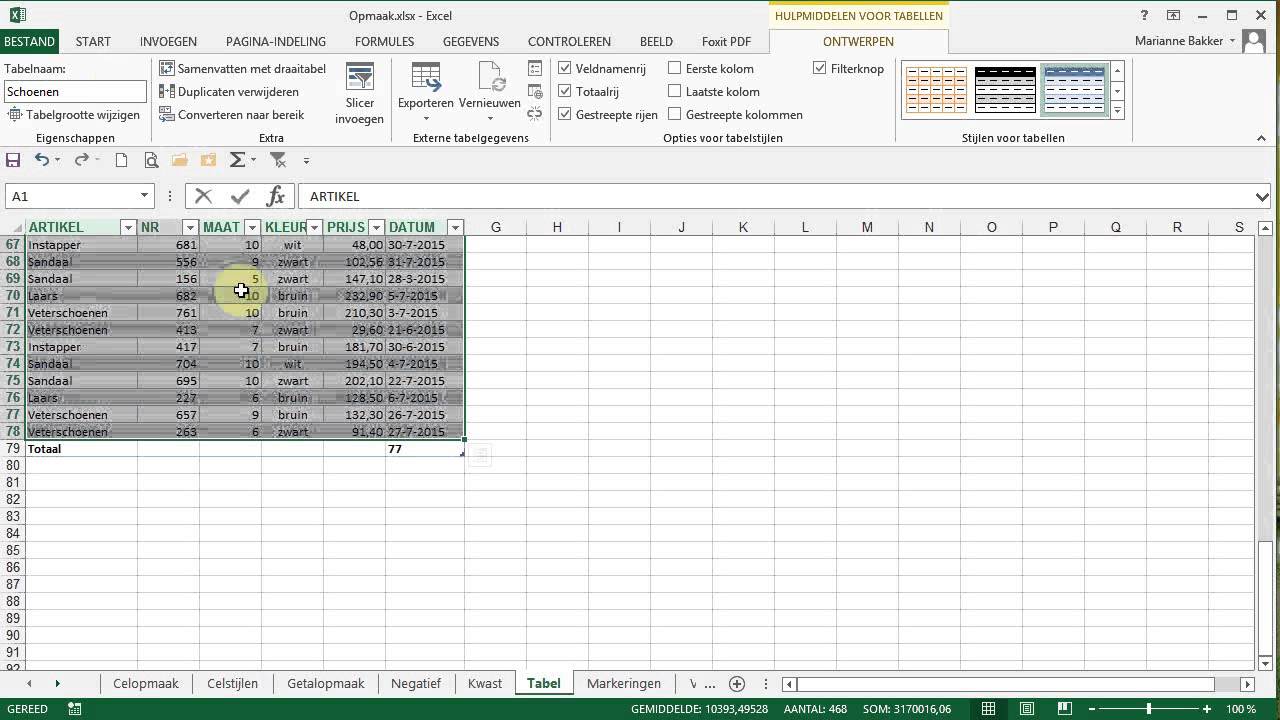This screenshot has height=720, width=1280.
Task: Switch to Page Layout view icon
Action: [x=1025, y=709]
